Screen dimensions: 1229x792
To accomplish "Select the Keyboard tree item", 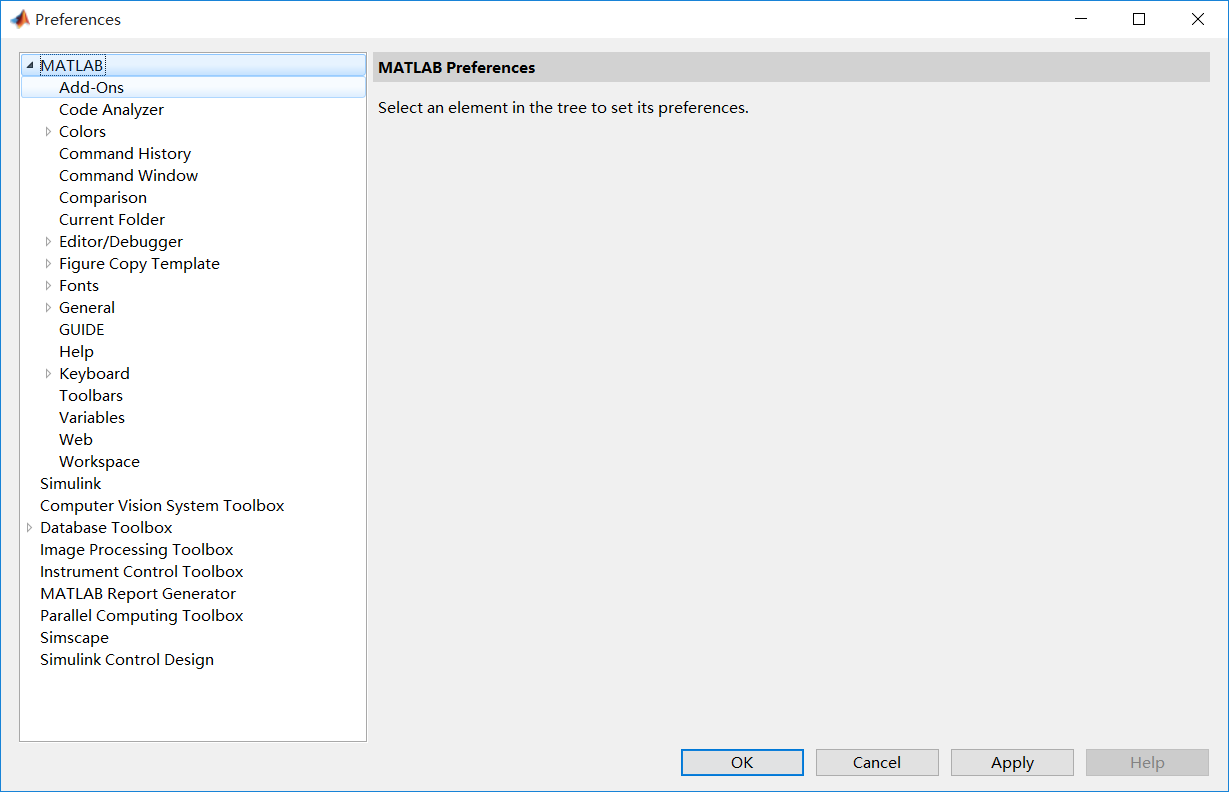I will click(94, 374).
